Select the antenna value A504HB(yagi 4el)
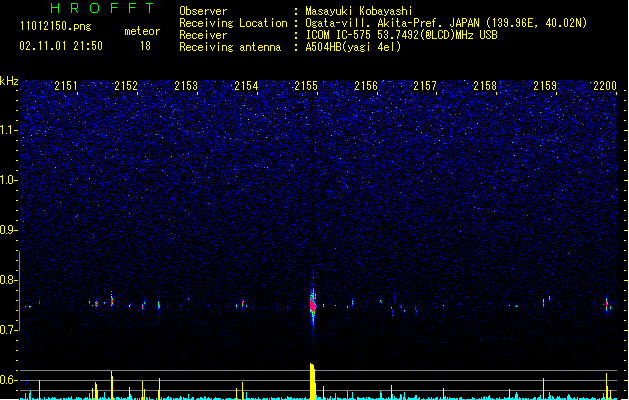The height and width of the screenshot is (400, 629). tap(353, 47)
